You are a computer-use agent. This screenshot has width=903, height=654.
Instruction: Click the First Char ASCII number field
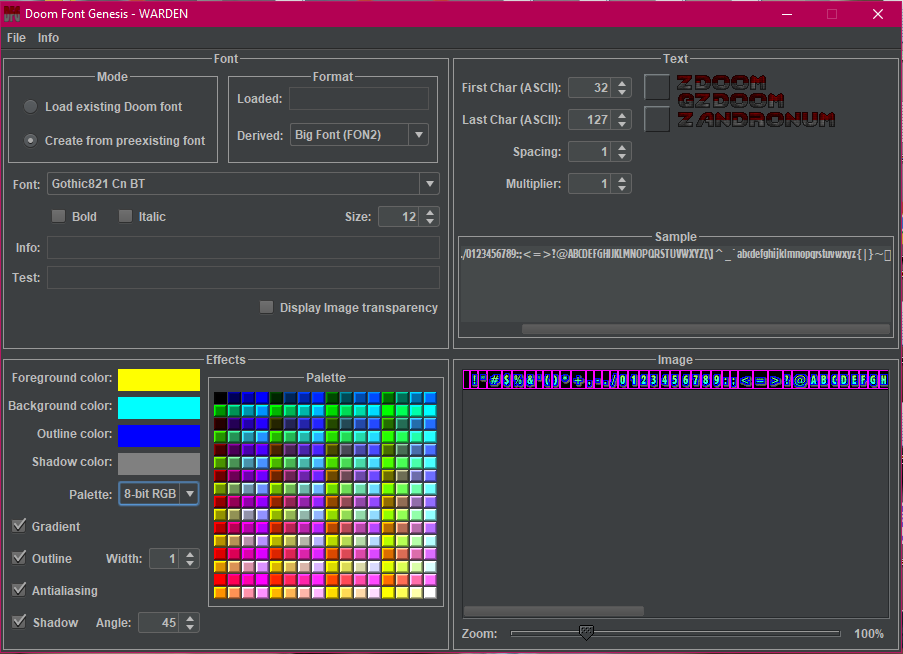tap(591, 88)
